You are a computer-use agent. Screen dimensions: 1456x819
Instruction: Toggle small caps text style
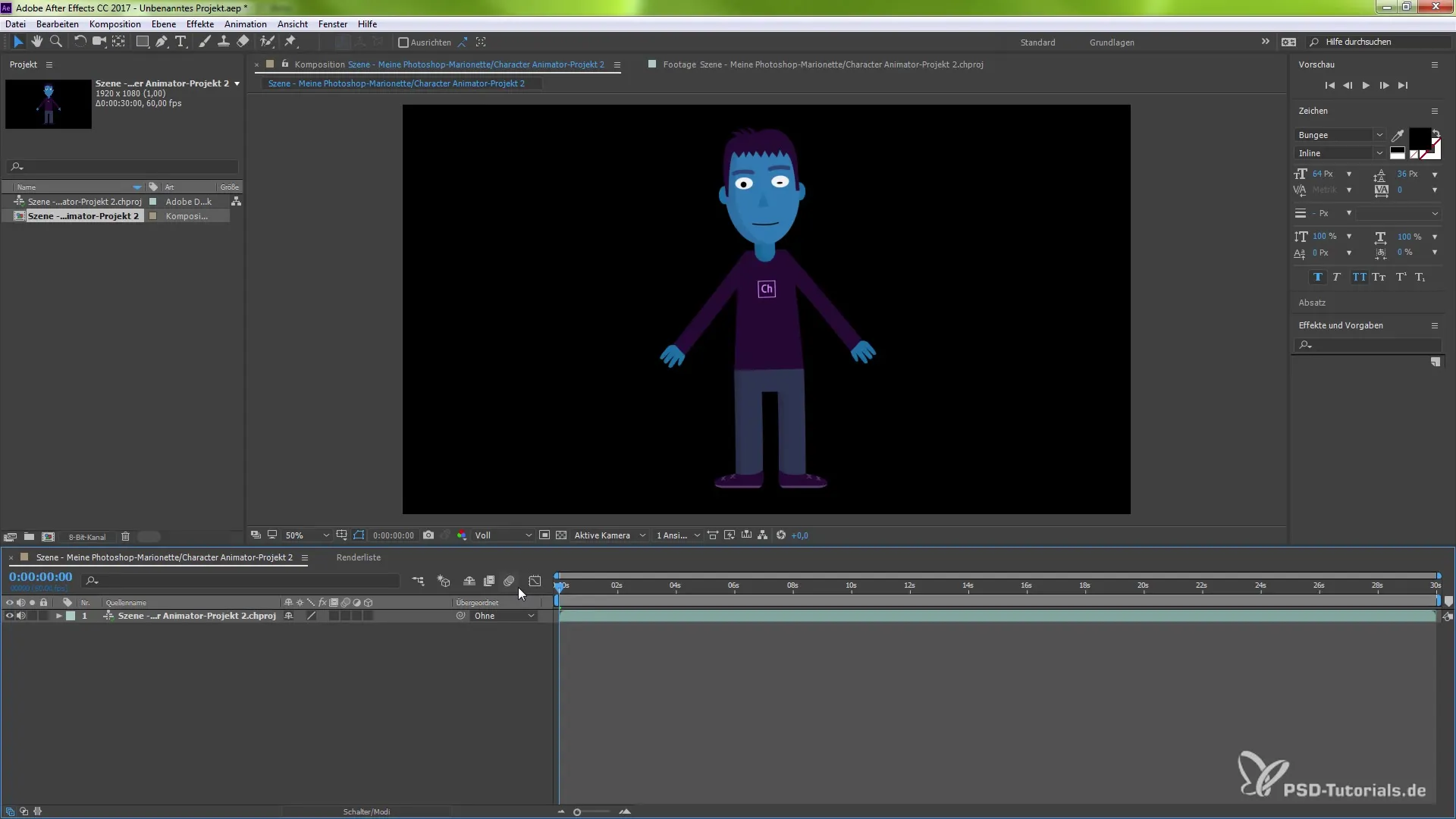(1379, 278)
